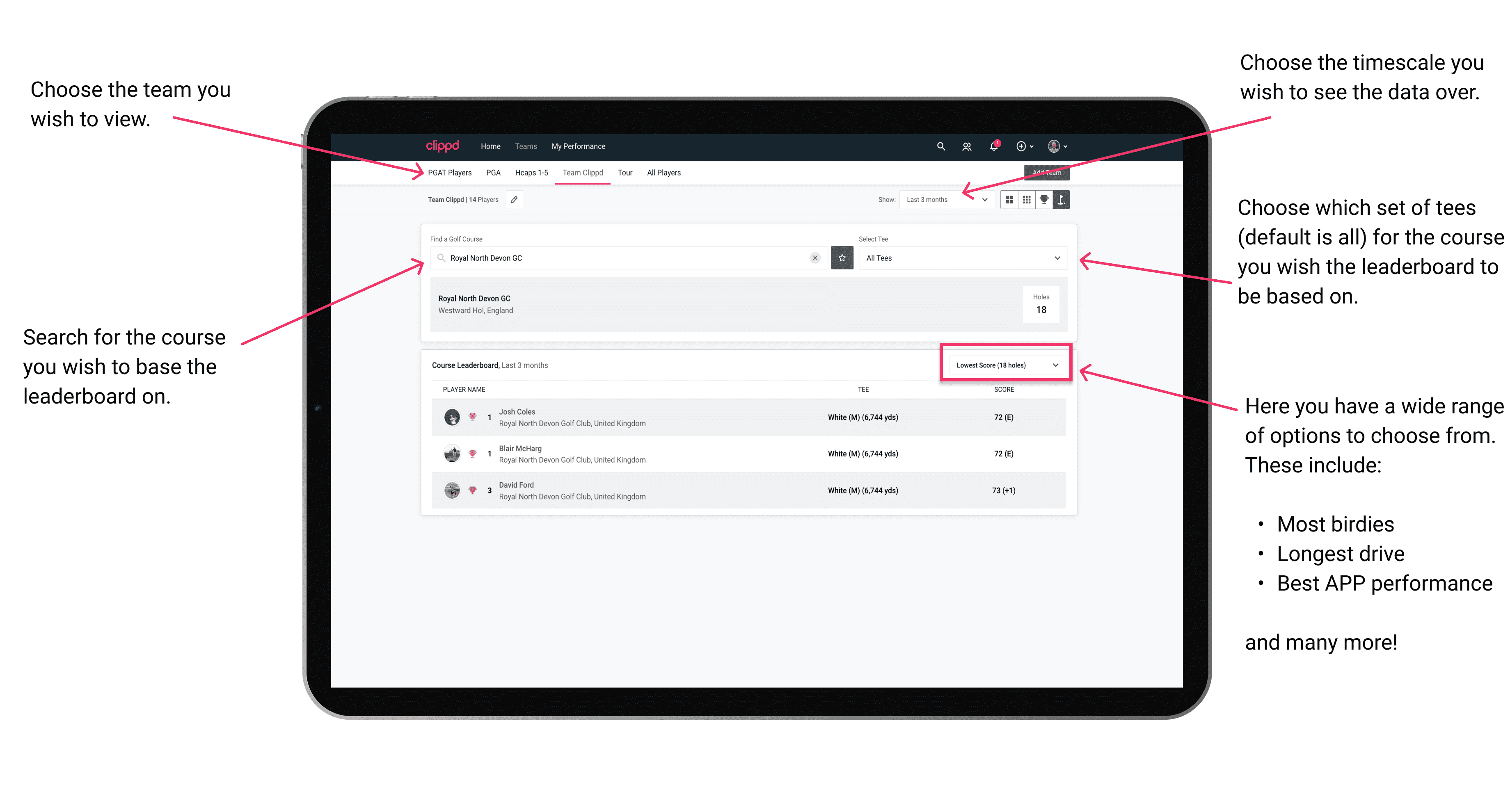Click the star/favorite icon next to course
Viewport: 1510px width, 812px height.
(842, 258)
